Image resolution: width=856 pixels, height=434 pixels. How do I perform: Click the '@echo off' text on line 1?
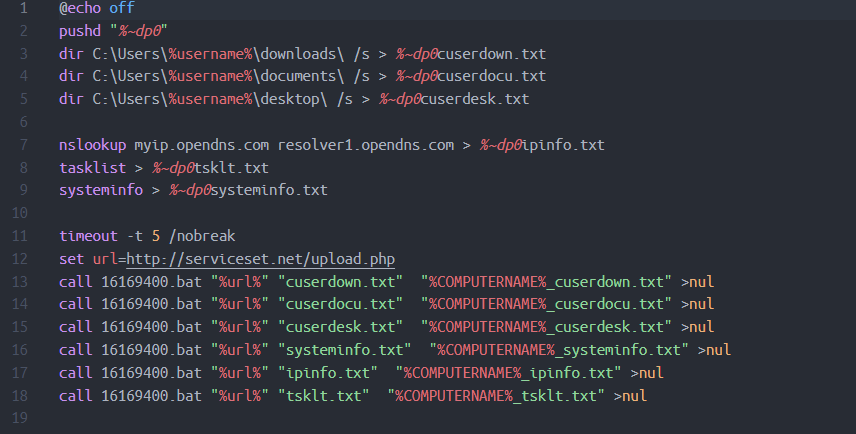point(97,8)
